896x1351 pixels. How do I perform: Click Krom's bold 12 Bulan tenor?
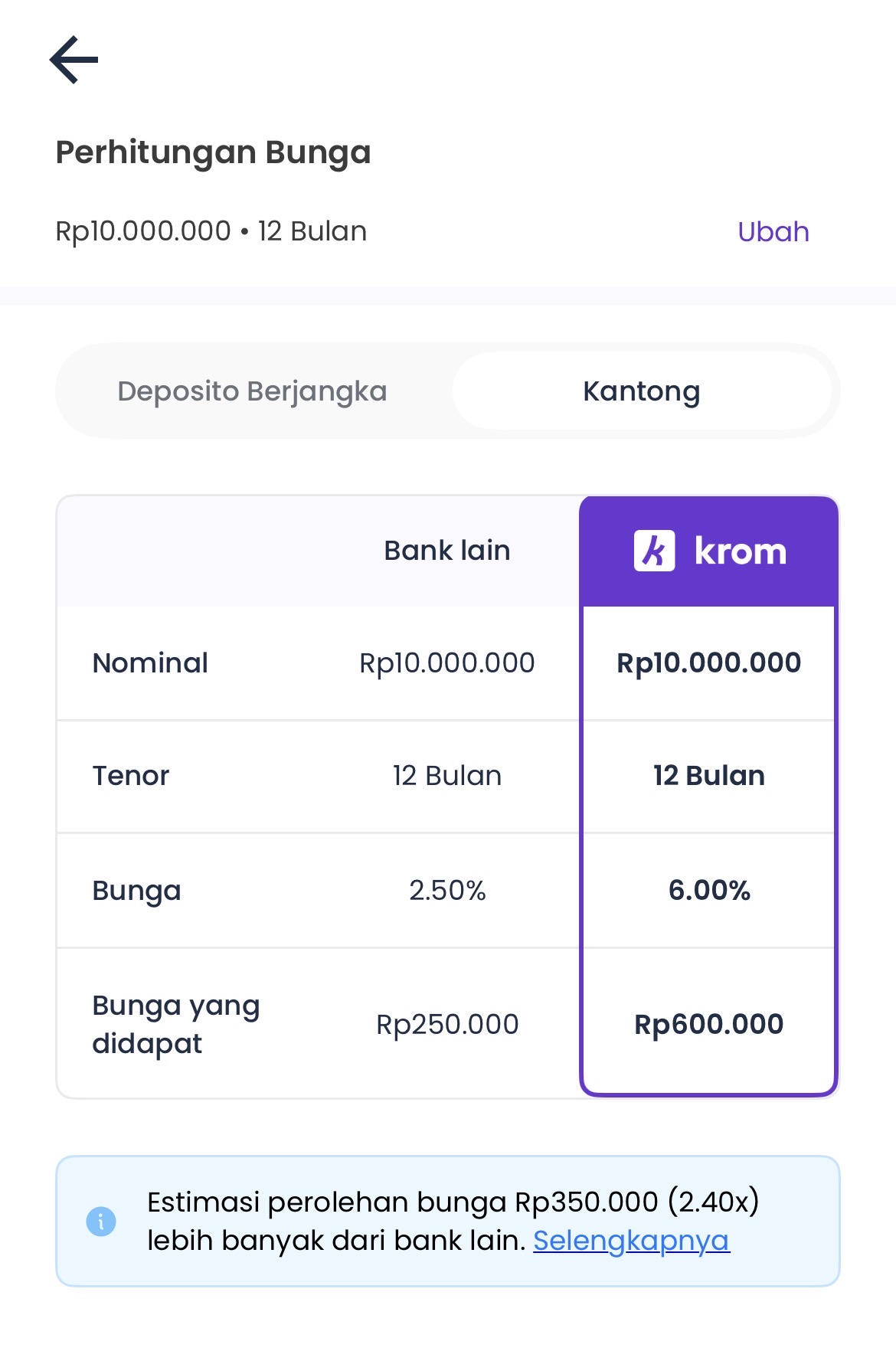click(709, 776)
